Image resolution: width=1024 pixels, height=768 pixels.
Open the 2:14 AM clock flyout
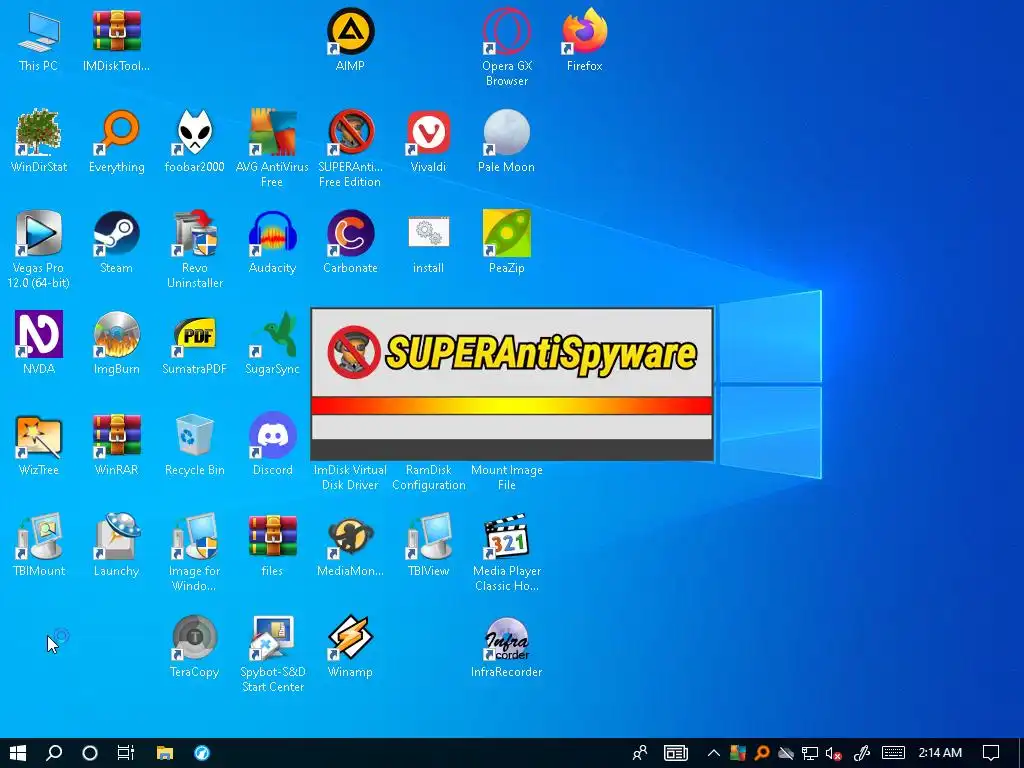click(x=940, y=753)
